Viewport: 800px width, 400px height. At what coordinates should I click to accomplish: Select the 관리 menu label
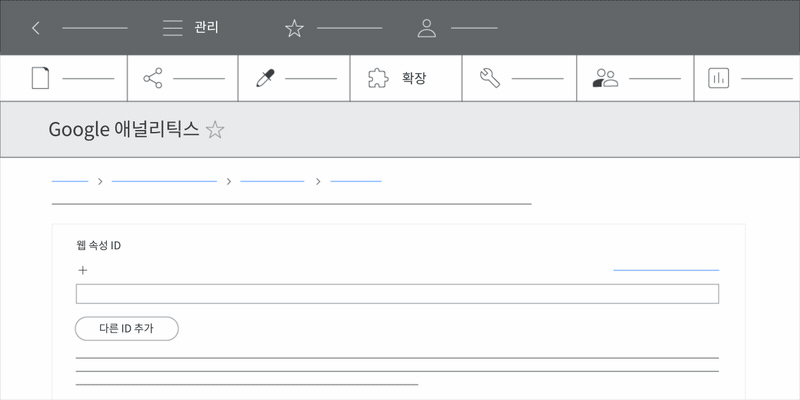[206, 28]
